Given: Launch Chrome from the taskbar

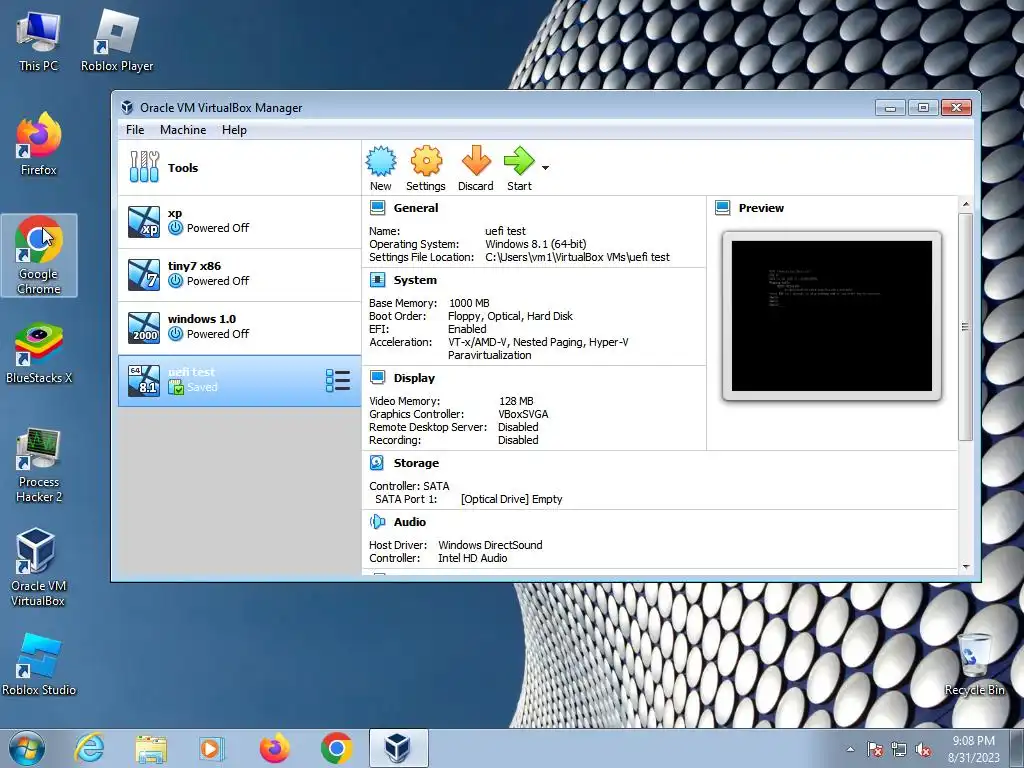Looking at the screenshot, I should point(336,748).
